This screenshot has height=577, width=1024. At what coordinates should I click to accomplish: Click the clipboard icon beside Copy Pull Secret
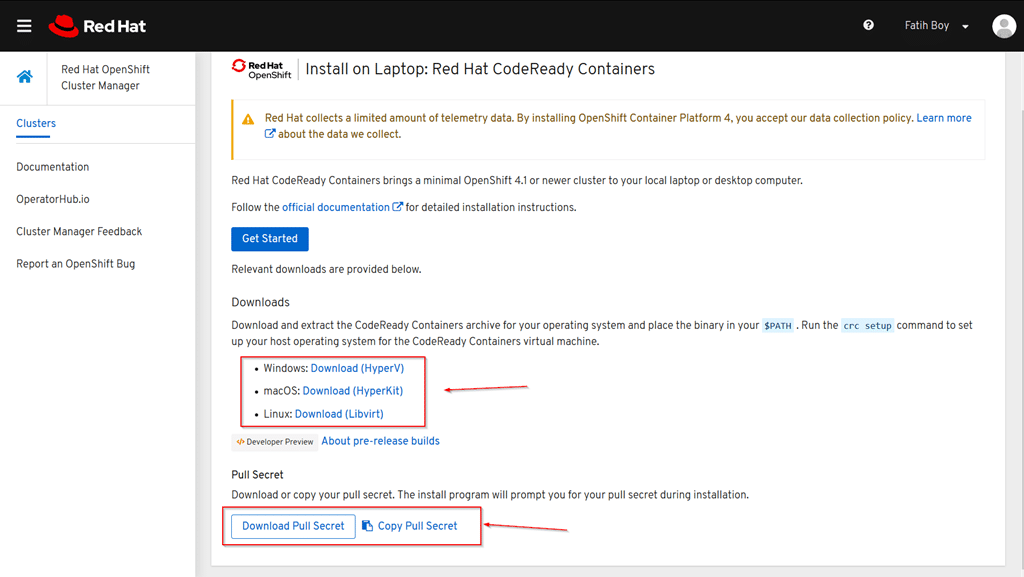tap(368, 525)
